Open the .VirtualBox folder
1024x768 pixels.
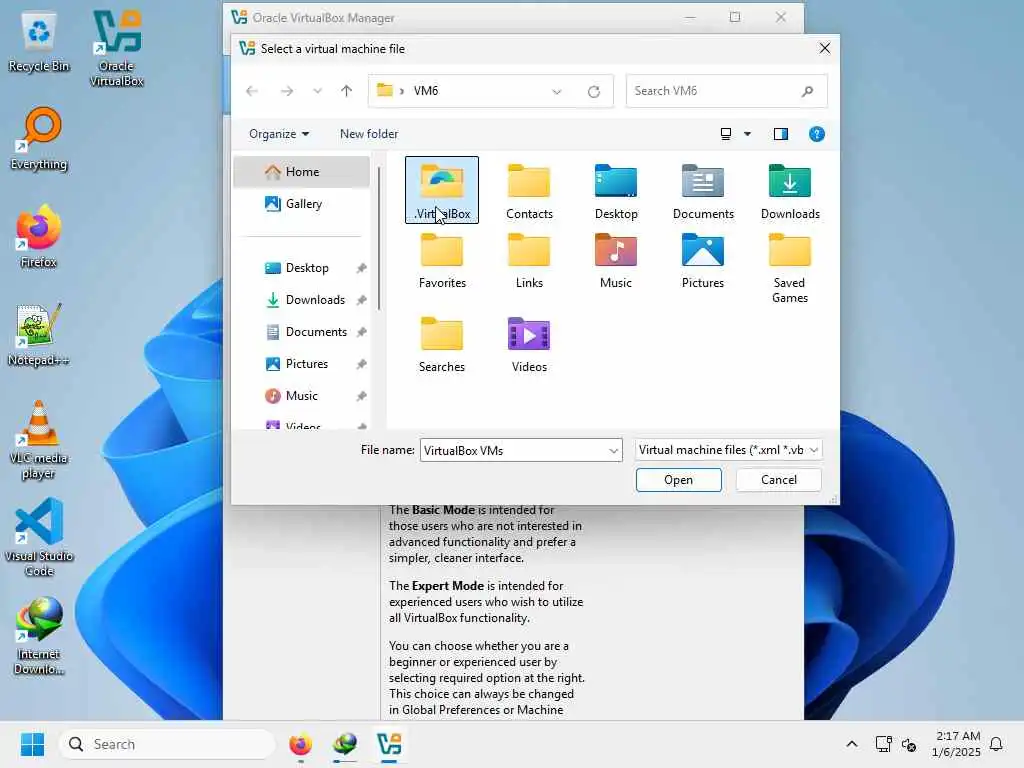point(441,189)
